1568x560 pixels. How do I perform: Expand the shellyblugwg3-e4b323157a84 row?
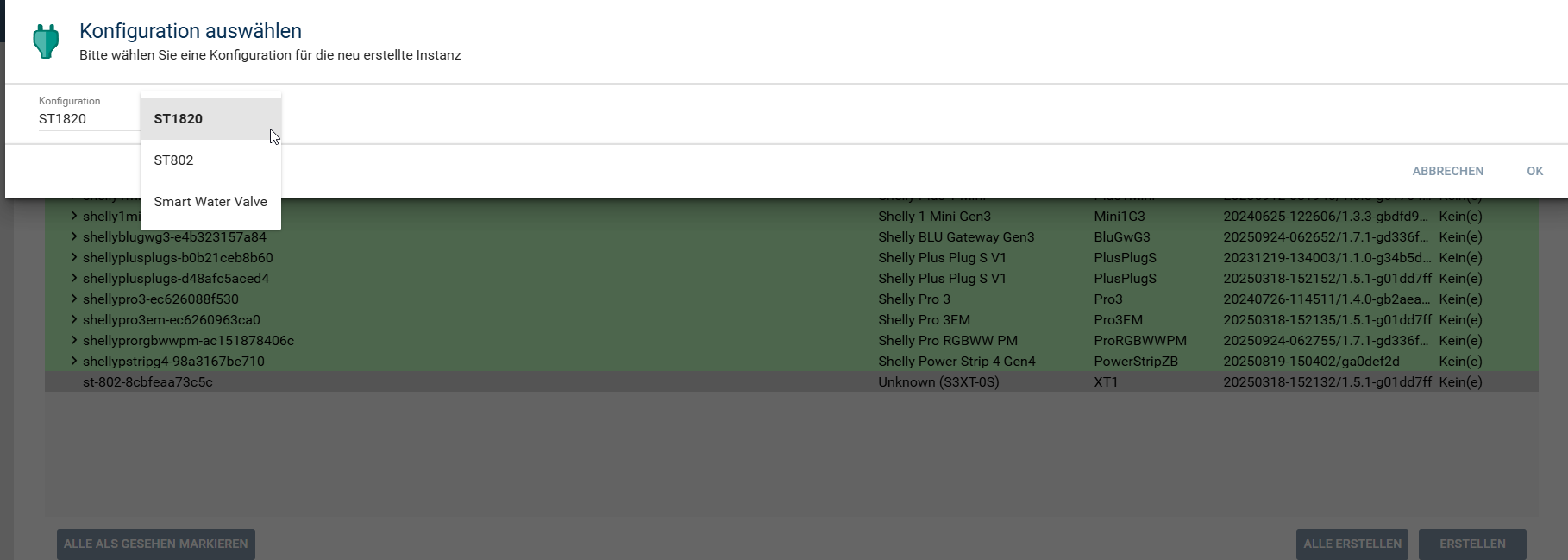(x=74, y=237)
